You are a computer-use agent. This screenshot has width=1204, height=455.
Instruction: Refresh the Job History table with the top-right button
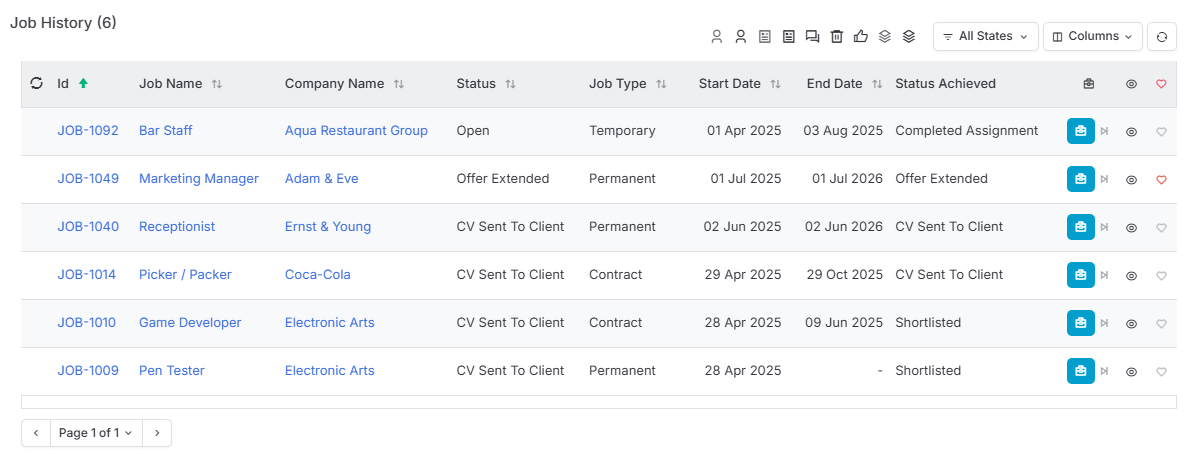pyautogui.click(x=1162, y=36)
